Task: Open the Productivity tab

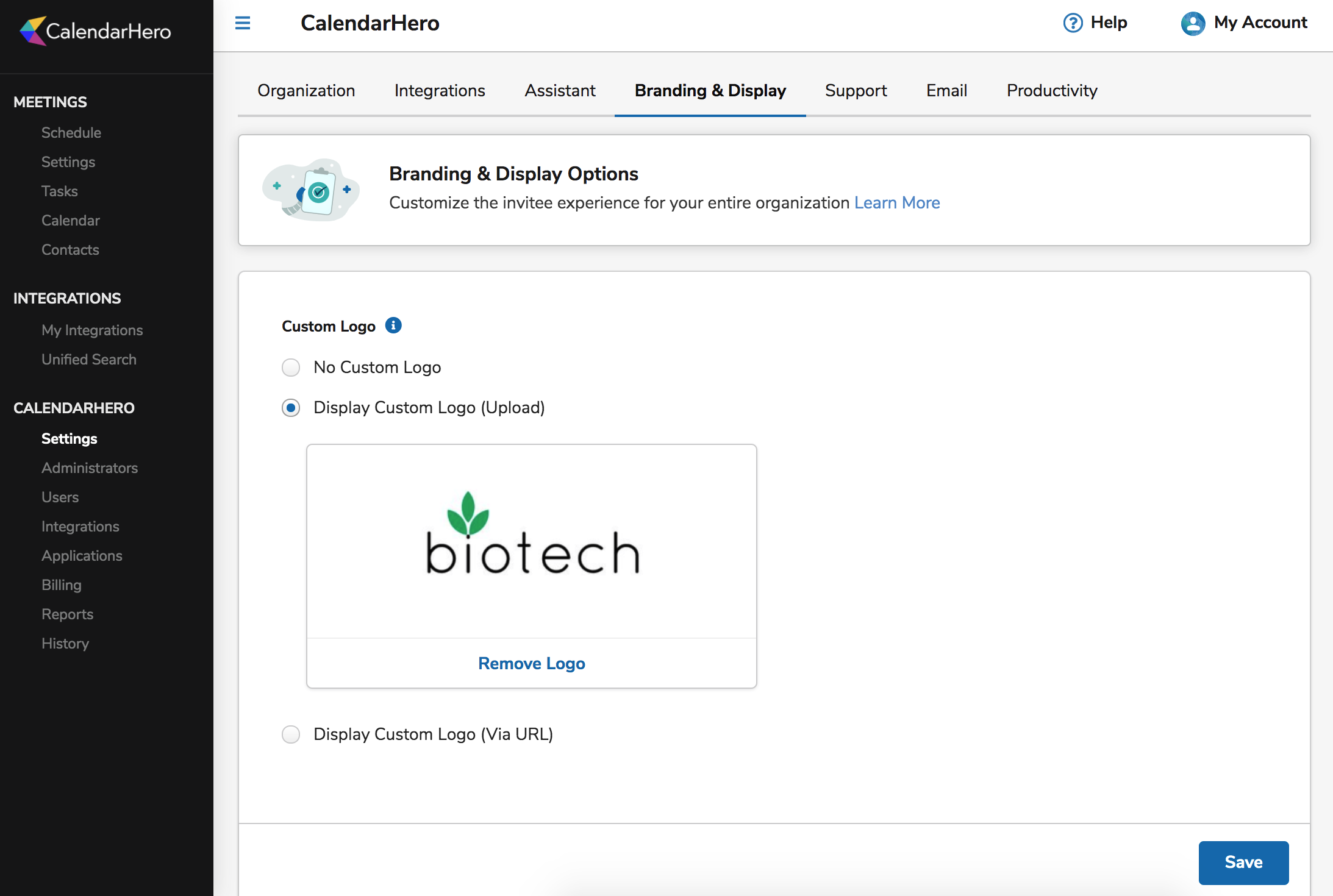Action: click(x=1052, y=90)
